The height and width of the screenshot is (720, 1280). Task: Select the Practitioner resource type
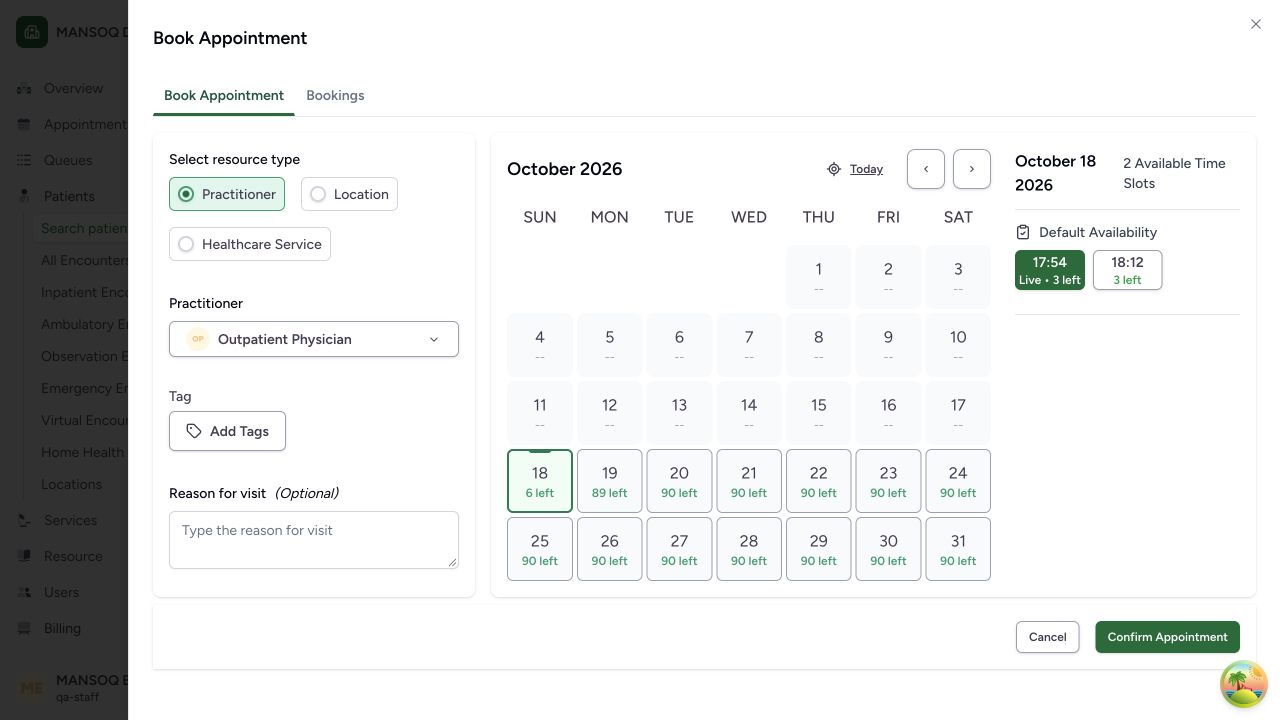point(227,194)
